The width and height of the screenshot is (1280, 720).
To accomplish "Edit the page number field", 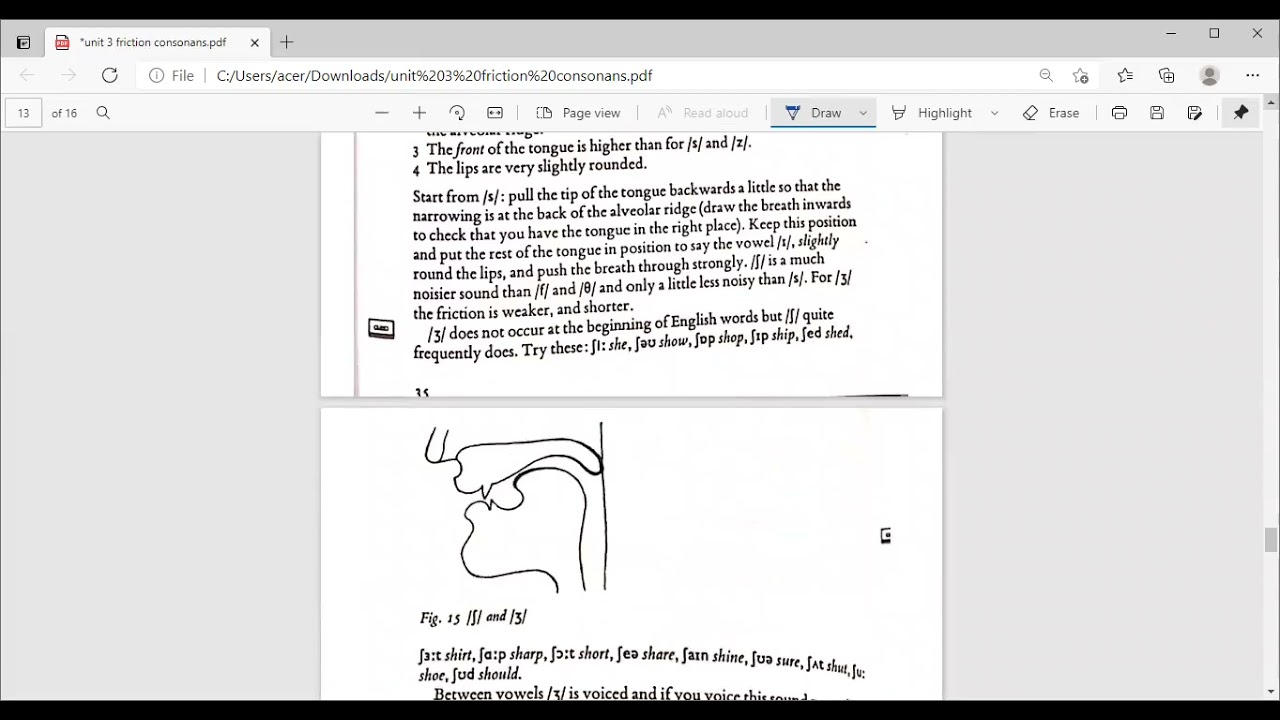I will [23, 113].
